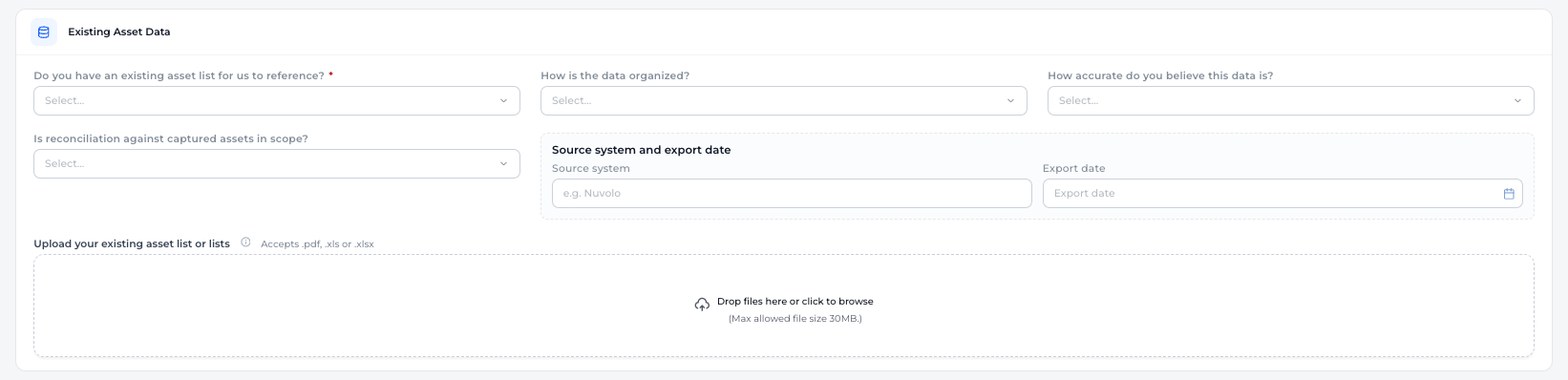Click the Export date field
This screenshot has width=1568, height=380.
point(1282,193)
